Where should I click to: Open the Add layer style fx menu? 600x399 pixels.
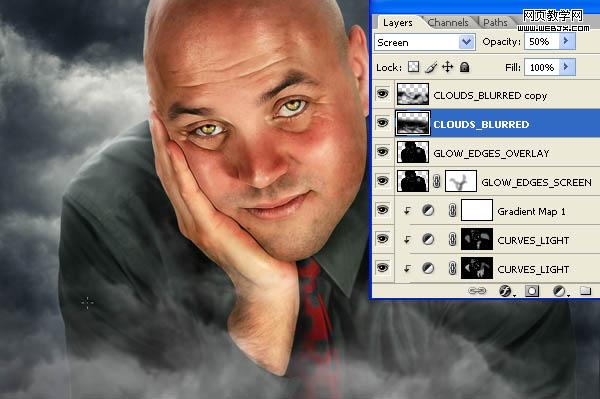506,291
